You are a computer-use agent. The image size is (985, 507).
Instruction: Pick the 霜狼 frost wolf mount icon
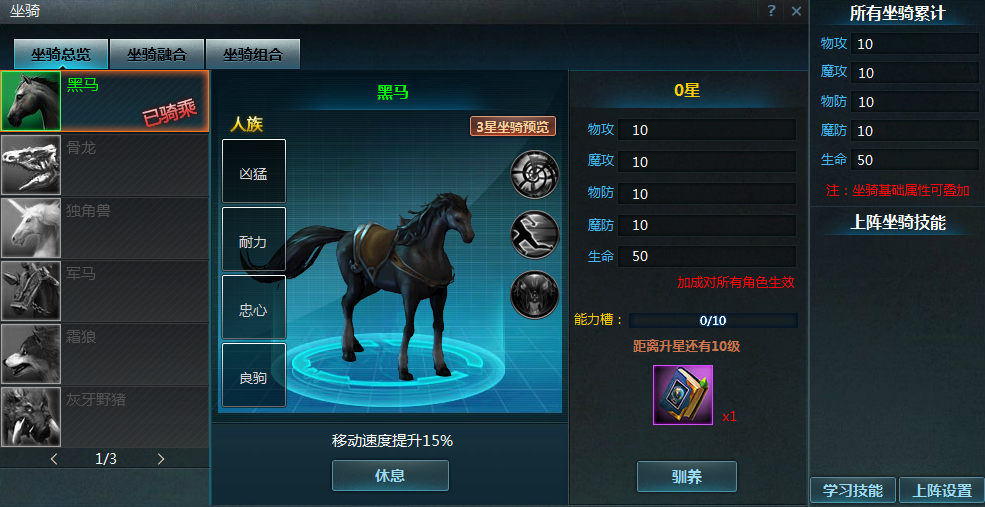pyautogui.click(x=31, y=354)
